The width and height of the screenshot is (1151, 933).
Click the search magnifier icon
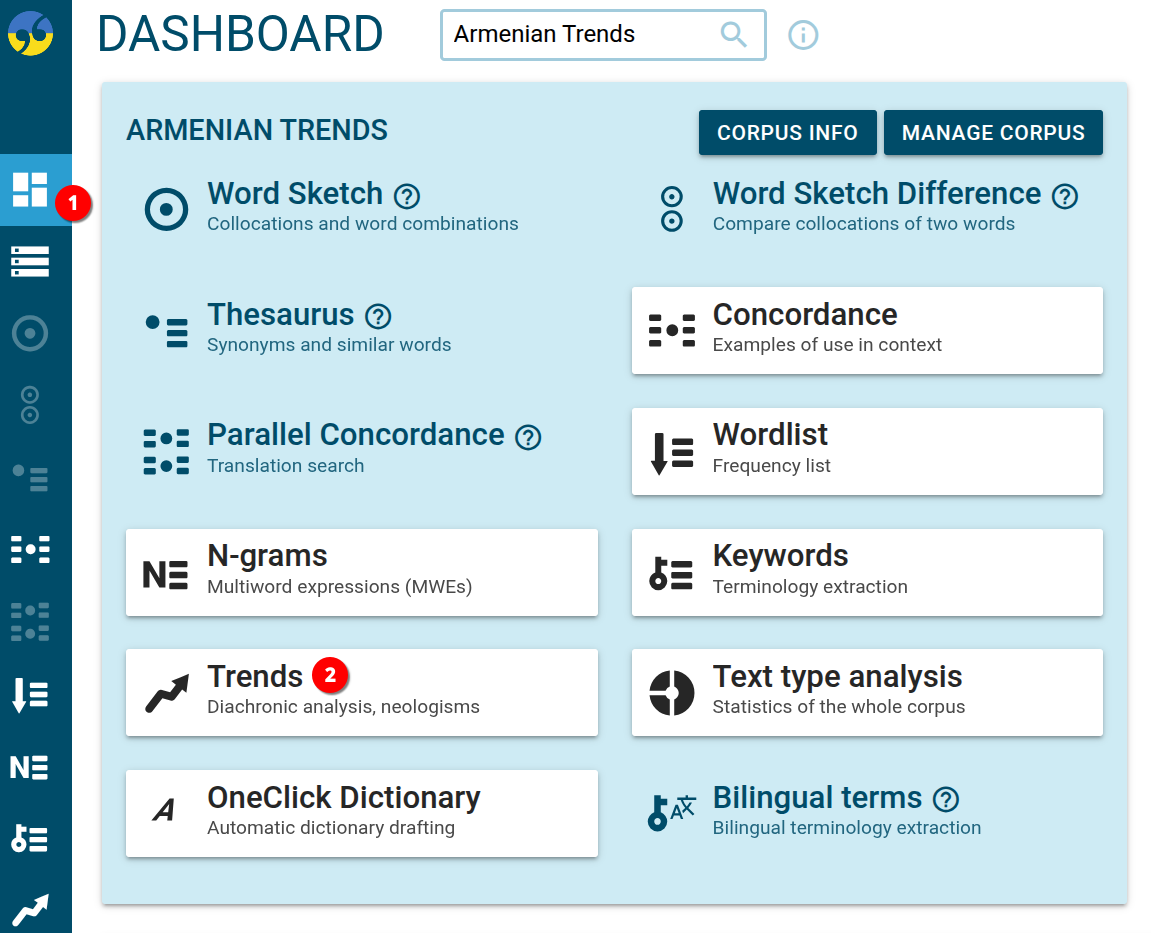(734, 35)
